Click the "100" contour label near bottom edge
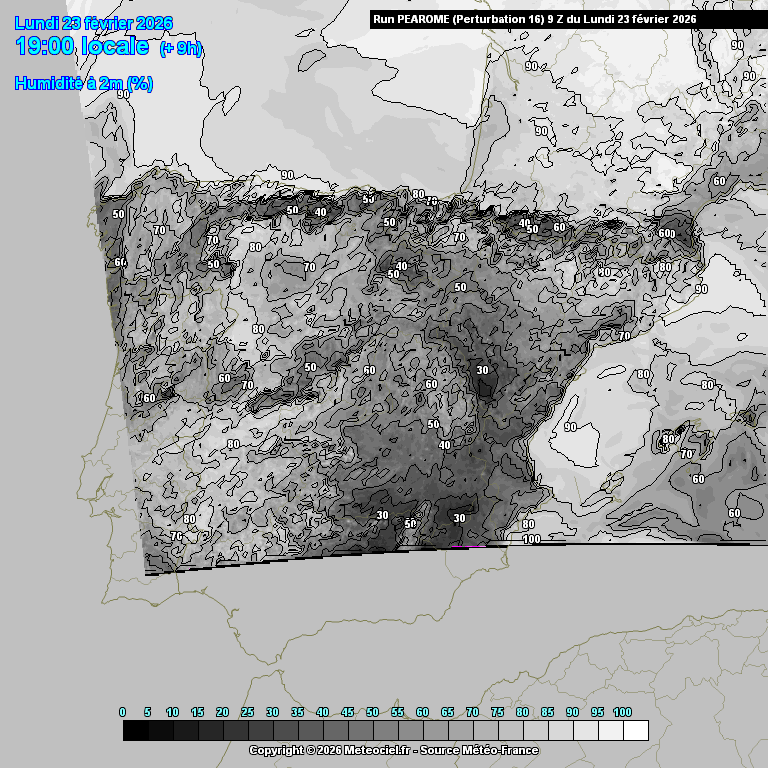Viewport: 768px width, 768px height. click(531, 539)
